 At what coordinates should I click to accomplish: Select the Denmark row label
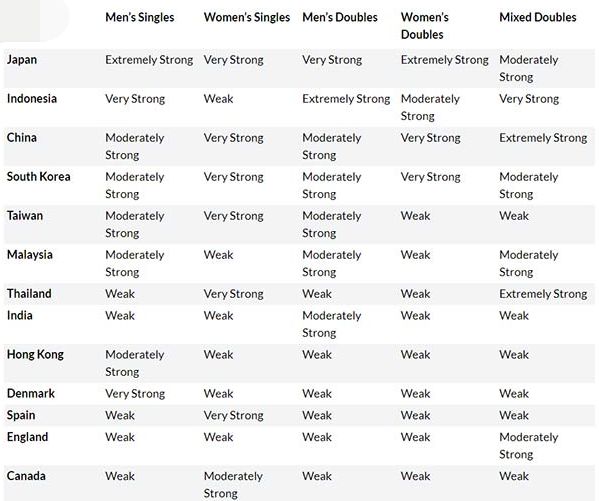pos(31,394)
